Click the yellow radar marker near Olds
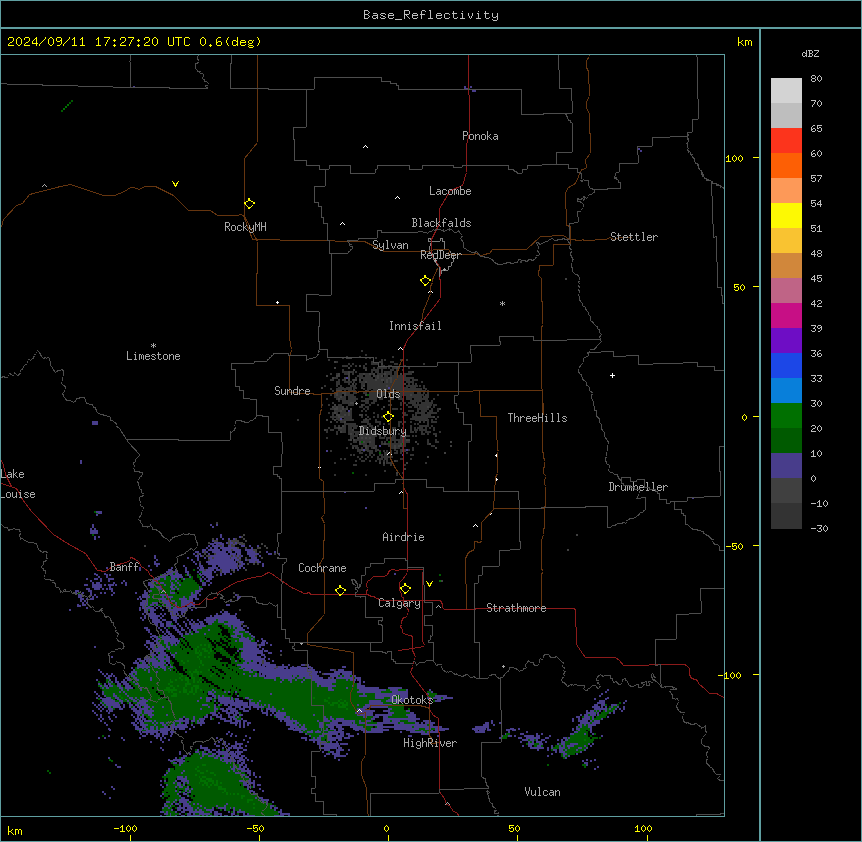The width and height of the screenshot is (862, 842). (388, 417)
